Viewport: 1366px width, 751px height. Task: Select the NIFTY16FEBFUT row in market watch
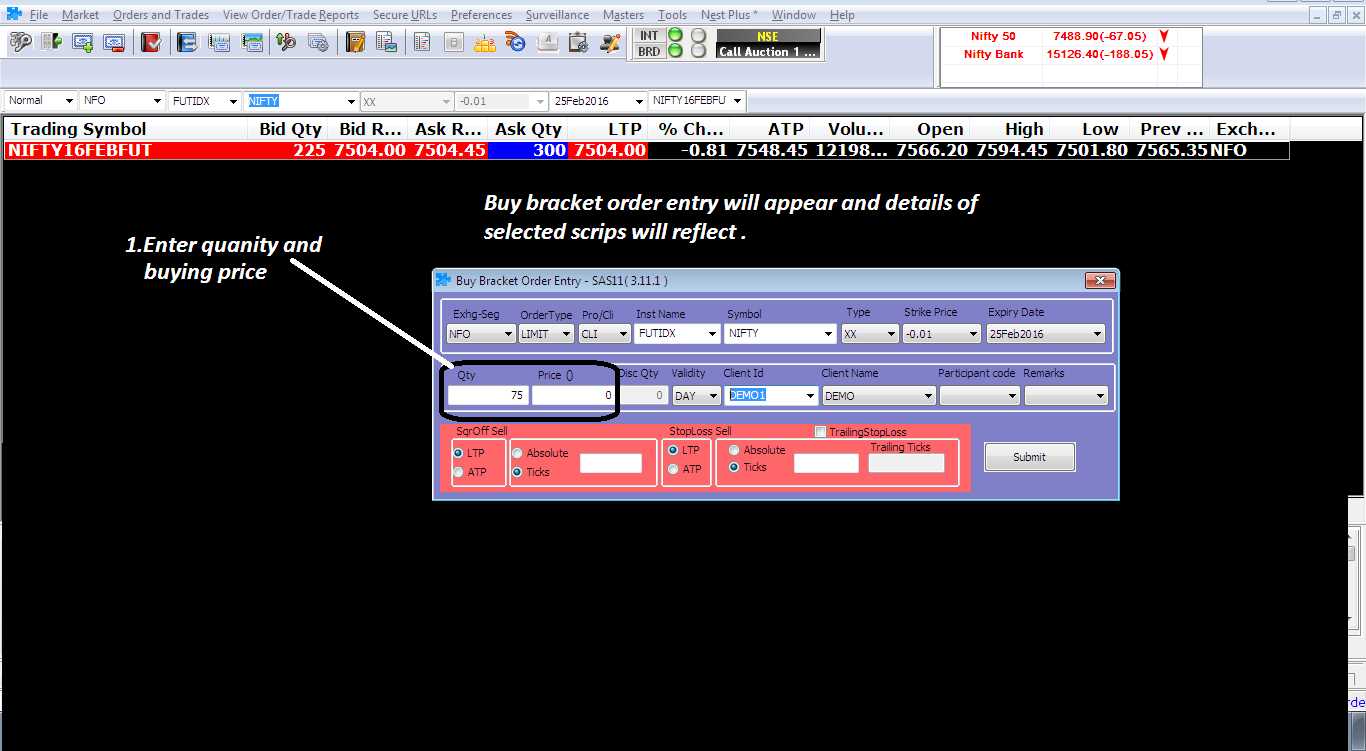tap(126, 151)
